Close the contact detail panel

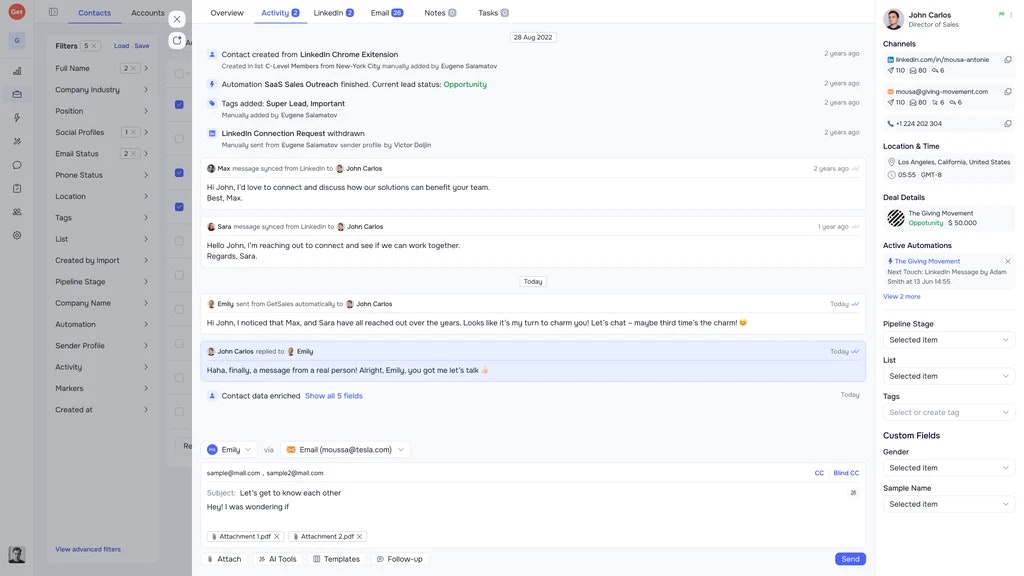177,19
